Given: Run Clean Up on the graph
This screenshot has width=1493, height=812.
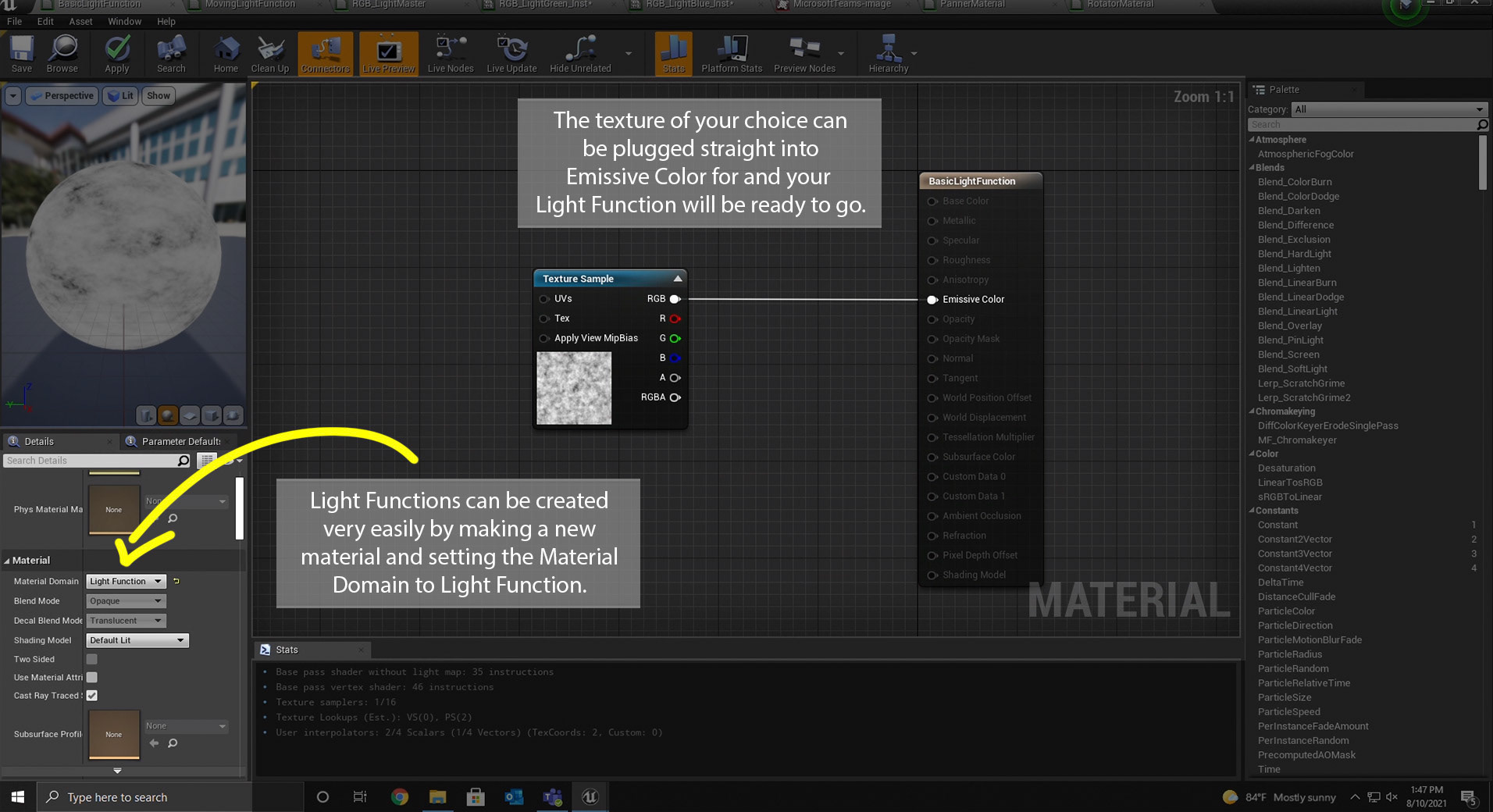Looking at the screenshot, I should [x=270, y=54].
